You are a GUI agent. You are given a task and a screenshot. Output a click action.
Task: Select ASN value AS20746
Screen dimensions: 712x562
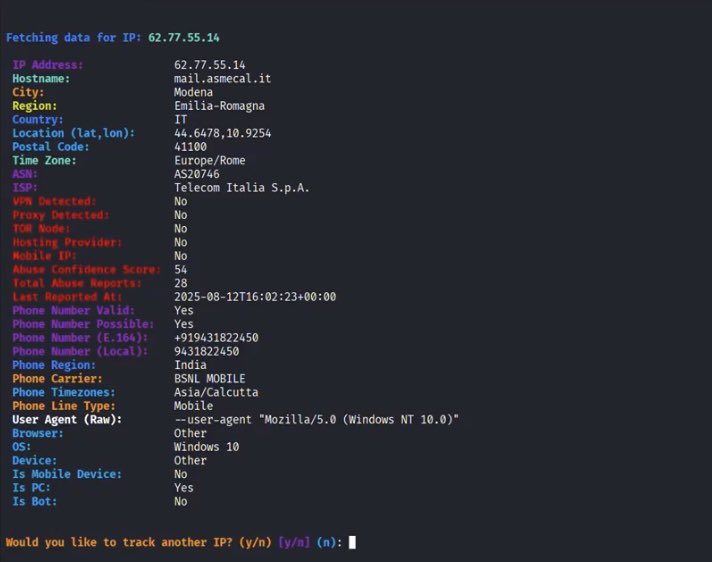point(197,174)
